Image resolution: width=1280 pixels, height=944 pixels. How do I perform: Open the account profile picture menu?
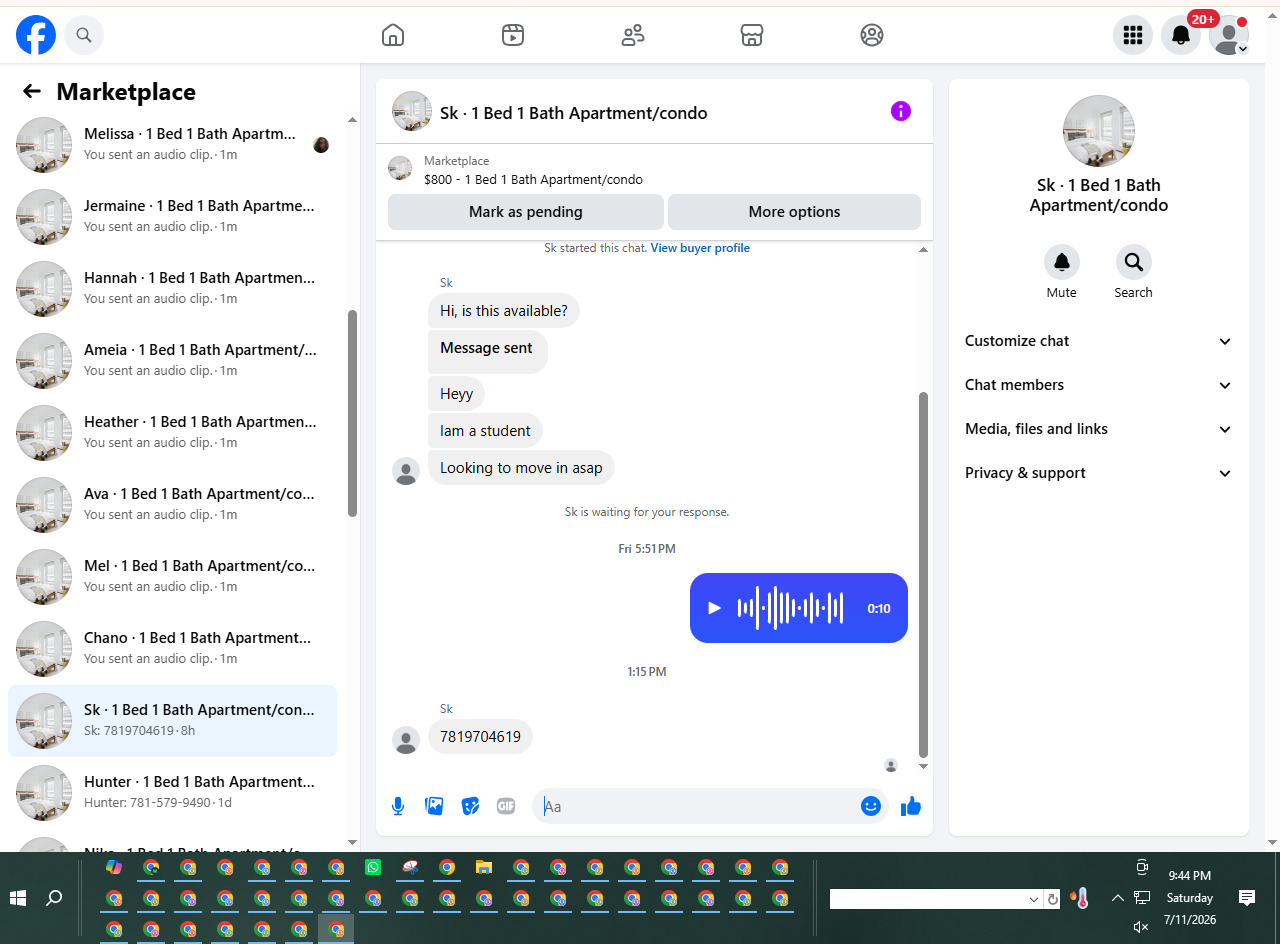point(1229,36)
